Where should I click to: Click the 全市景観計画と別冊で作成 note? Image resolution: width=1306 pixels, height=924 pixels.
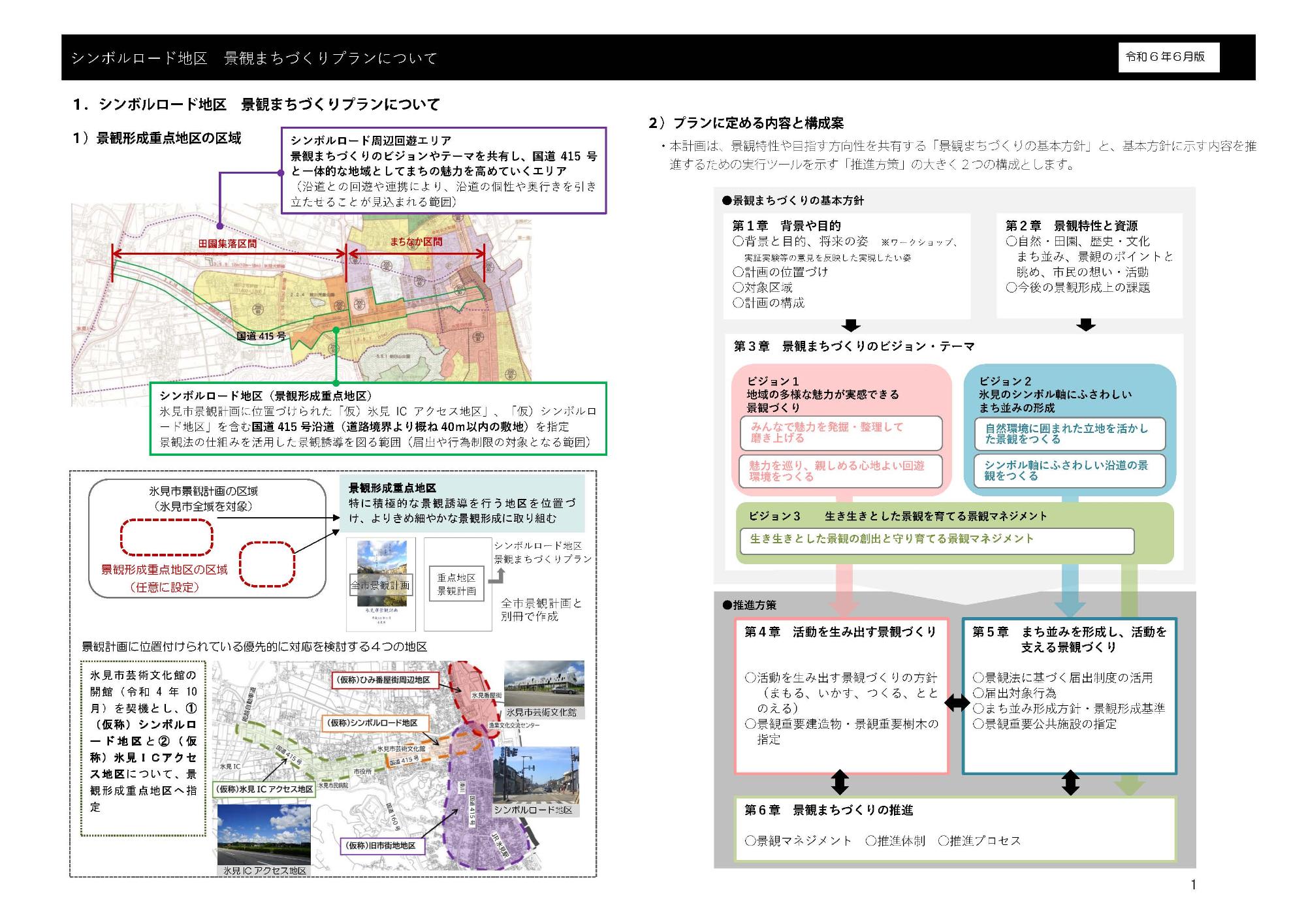(x=541, y=610)
